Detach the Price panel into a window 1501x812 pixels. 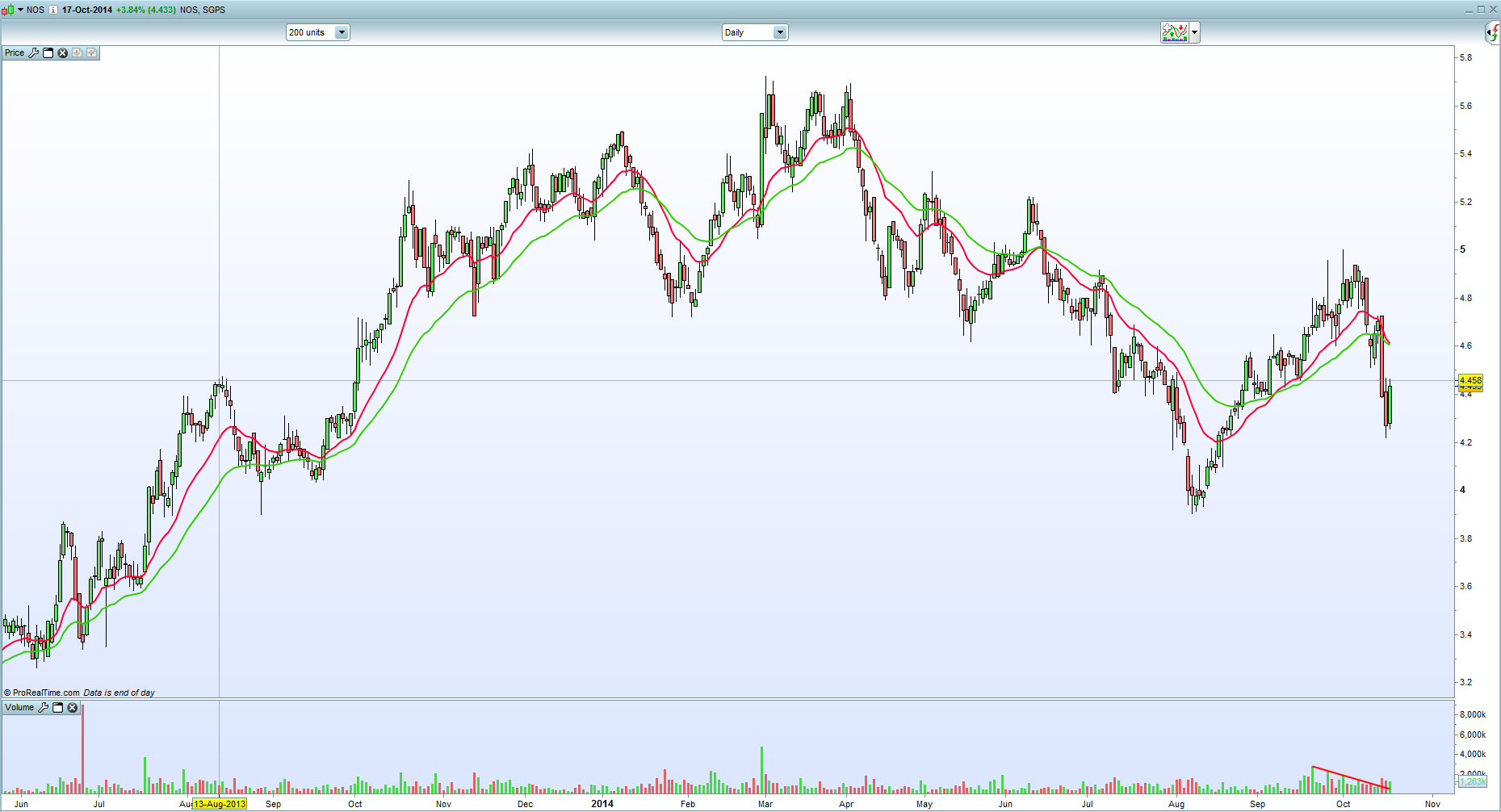(48, 52)
